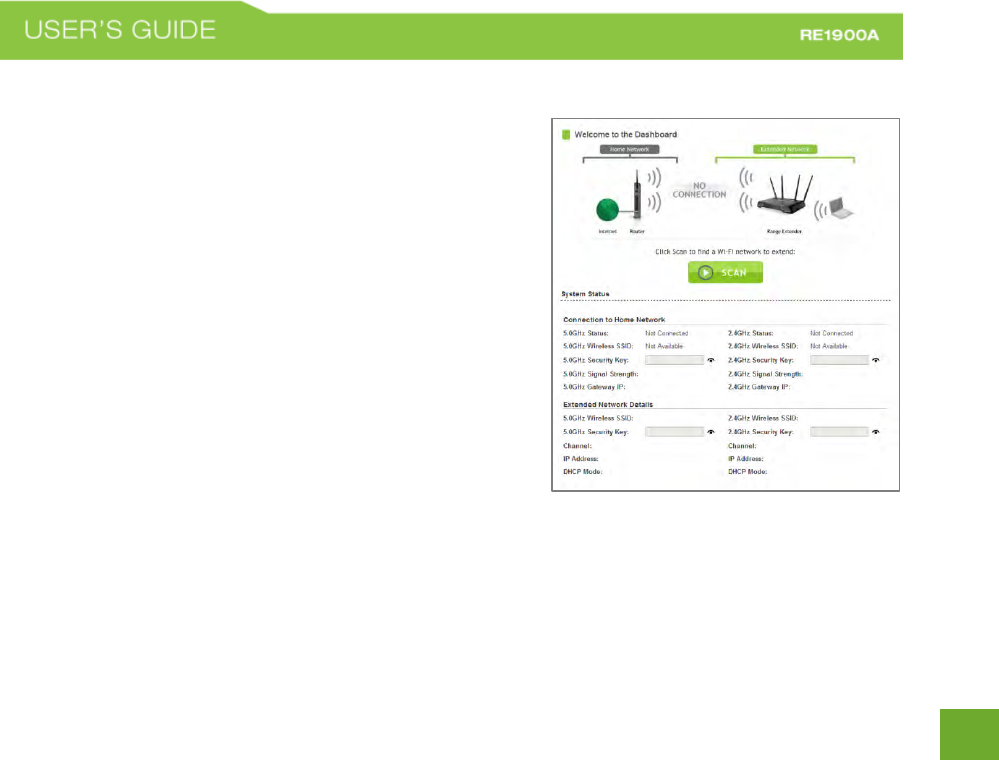Click the green SCAN button
The width and height of the screenshot is (999, 760).
725,272
